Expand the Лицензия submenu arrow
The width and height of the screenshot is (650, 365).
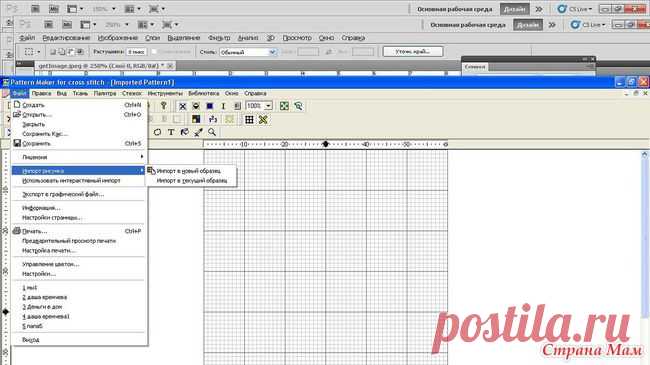pos(142,157)
